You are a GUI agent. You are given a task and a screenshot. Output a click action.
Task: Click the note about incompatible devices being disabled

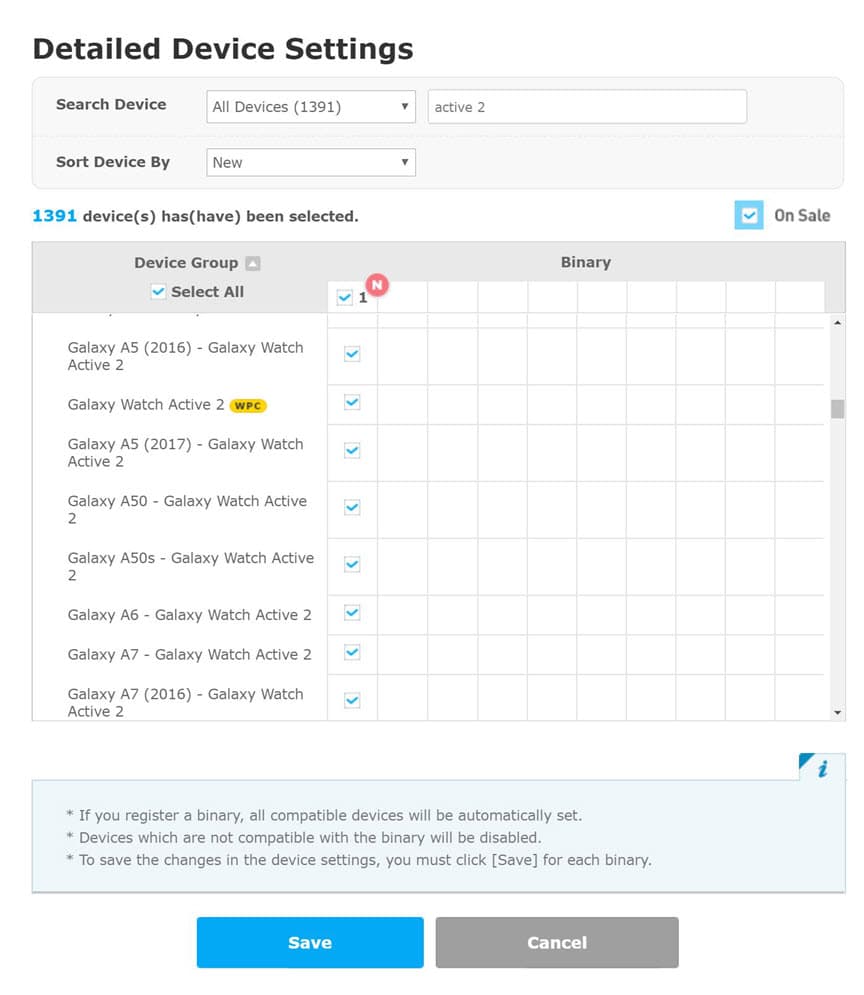tap(304, 838)
